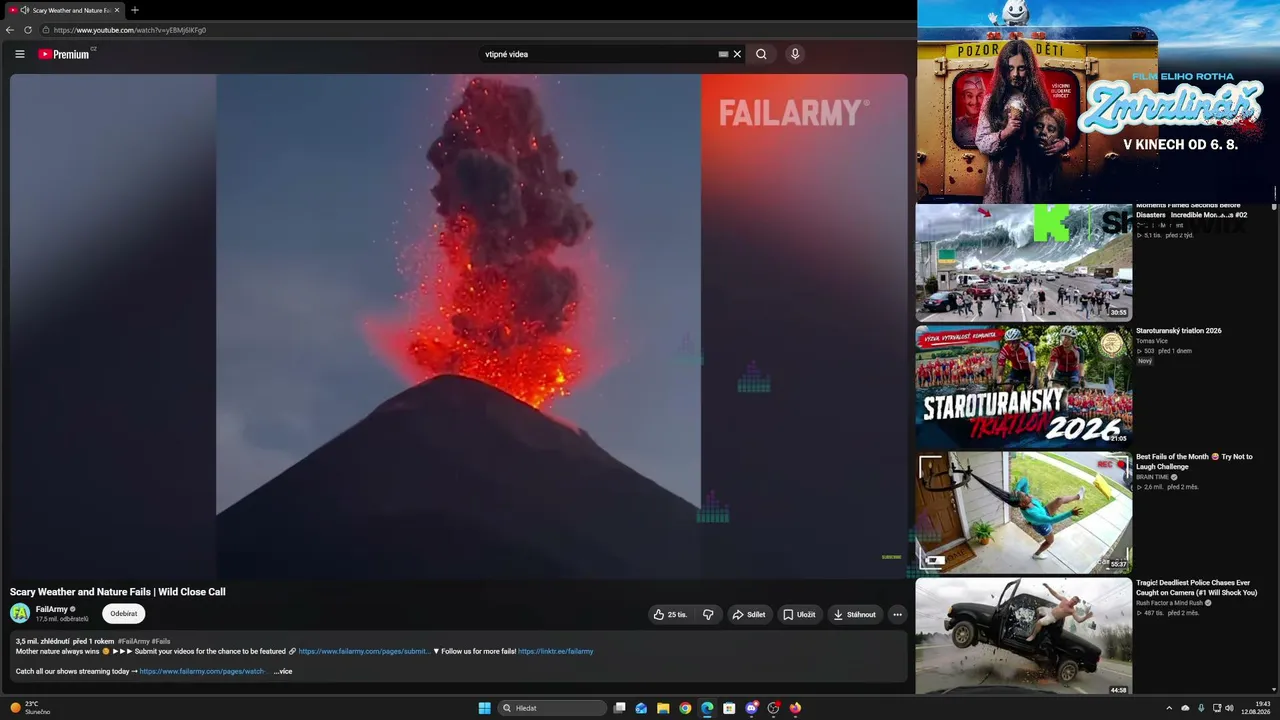Close the Scary Weather browser tab

(117, 10)
